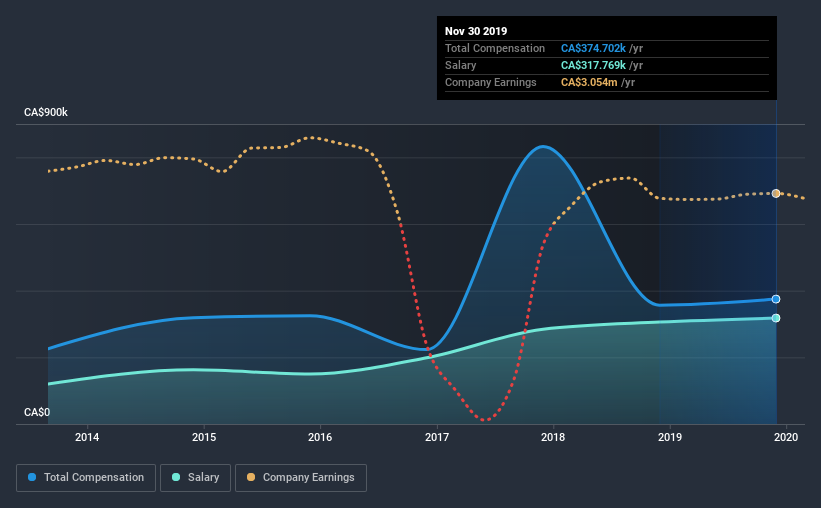Viewport: 821px width, 508px height.
Task: Click the CA$317.769k salary value
Action: [x=593, y=65]
